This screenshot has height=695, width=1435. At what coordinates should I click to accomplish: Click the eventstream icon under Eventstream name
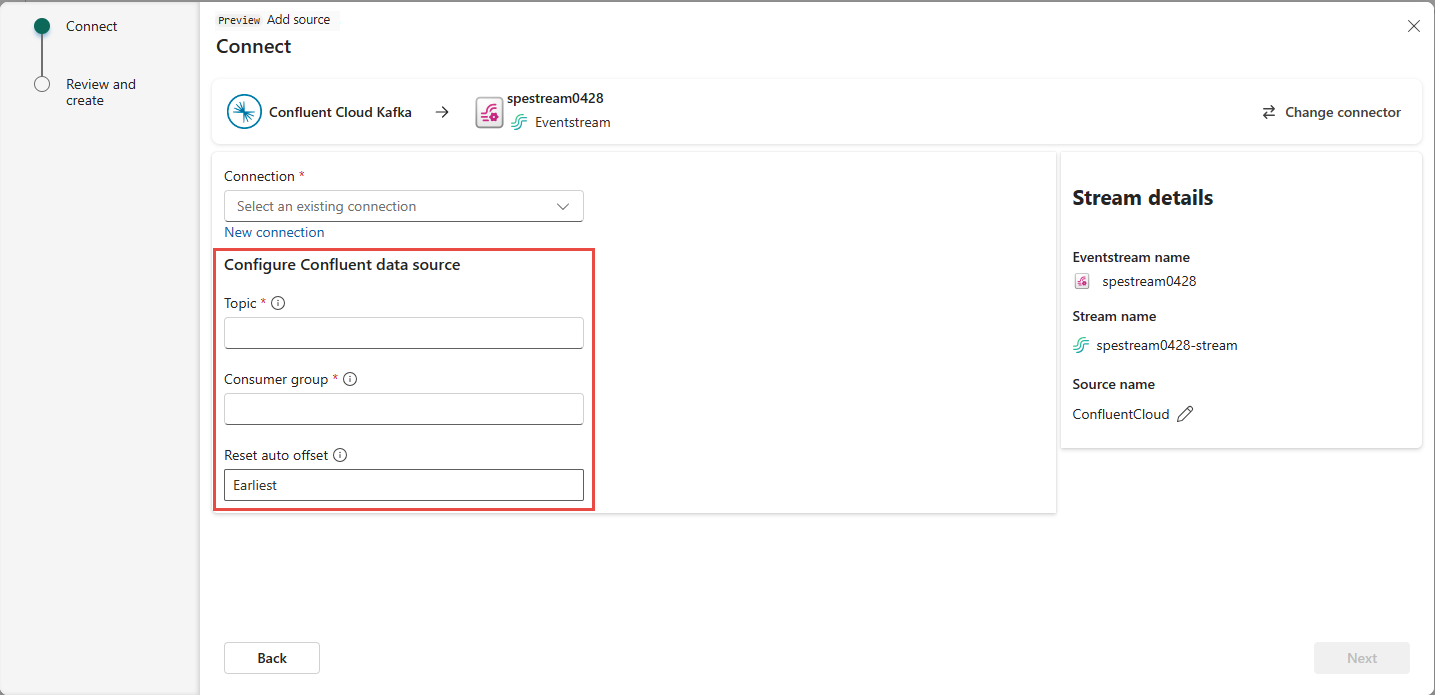[1082, 281]
